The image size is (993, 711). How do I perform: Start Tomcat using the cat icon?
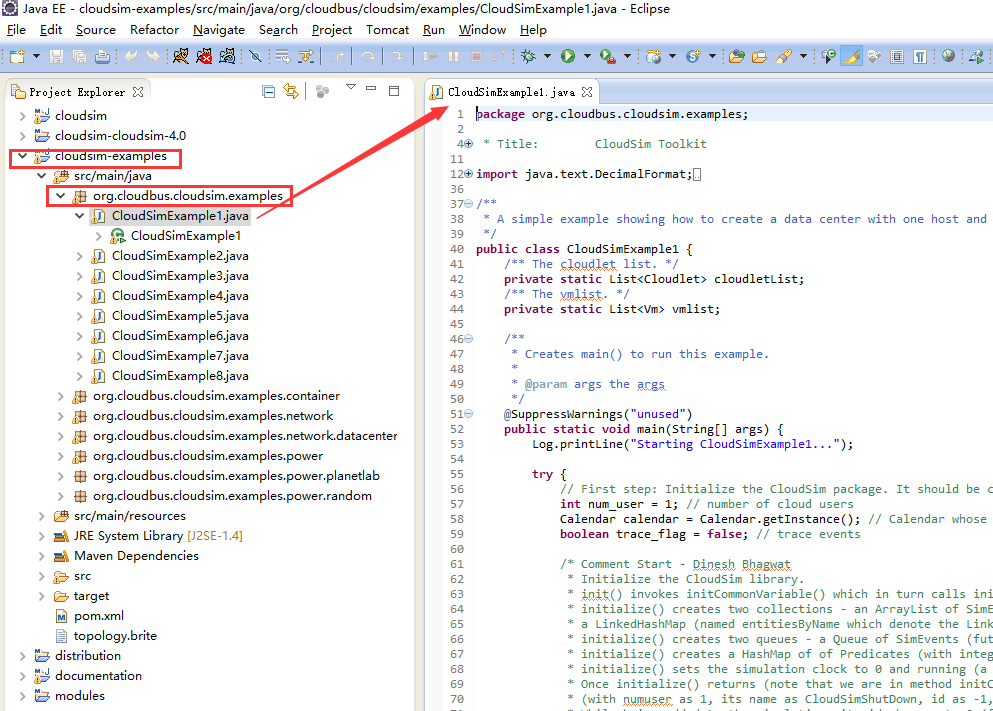pyautogui.click(x=180, y=56)
